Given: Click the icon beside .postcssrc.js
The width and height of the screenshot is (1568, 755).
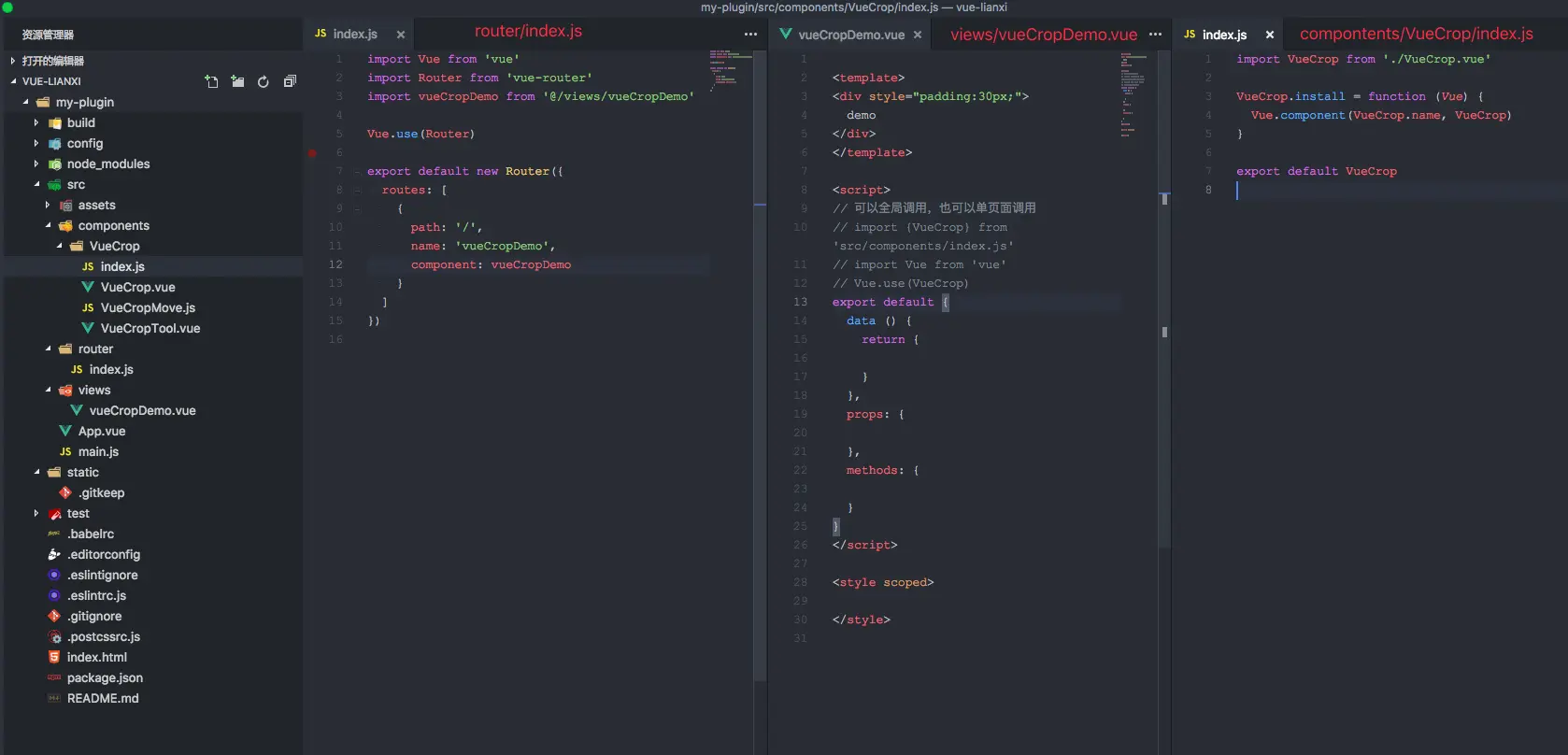Looking at the screenshot, I should [54, 636].
